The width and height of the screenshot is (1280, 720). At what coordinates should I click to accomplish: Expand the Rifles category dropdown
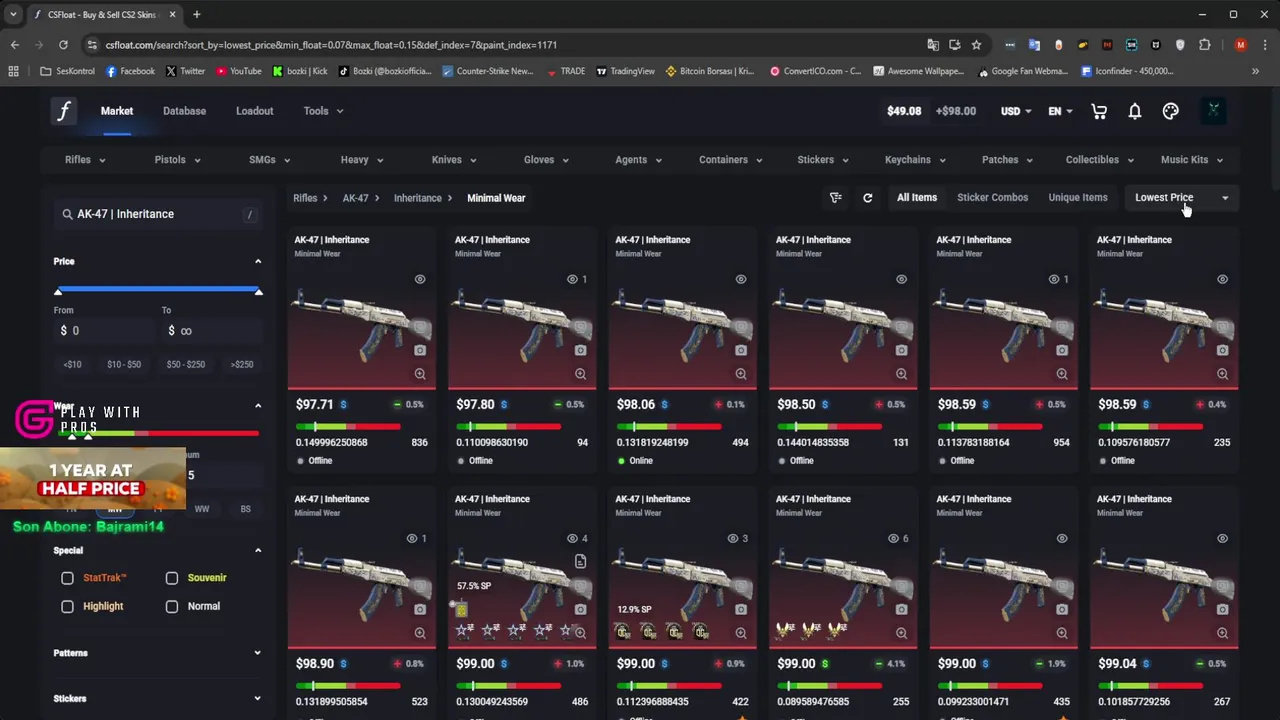[x=85, y=160]
